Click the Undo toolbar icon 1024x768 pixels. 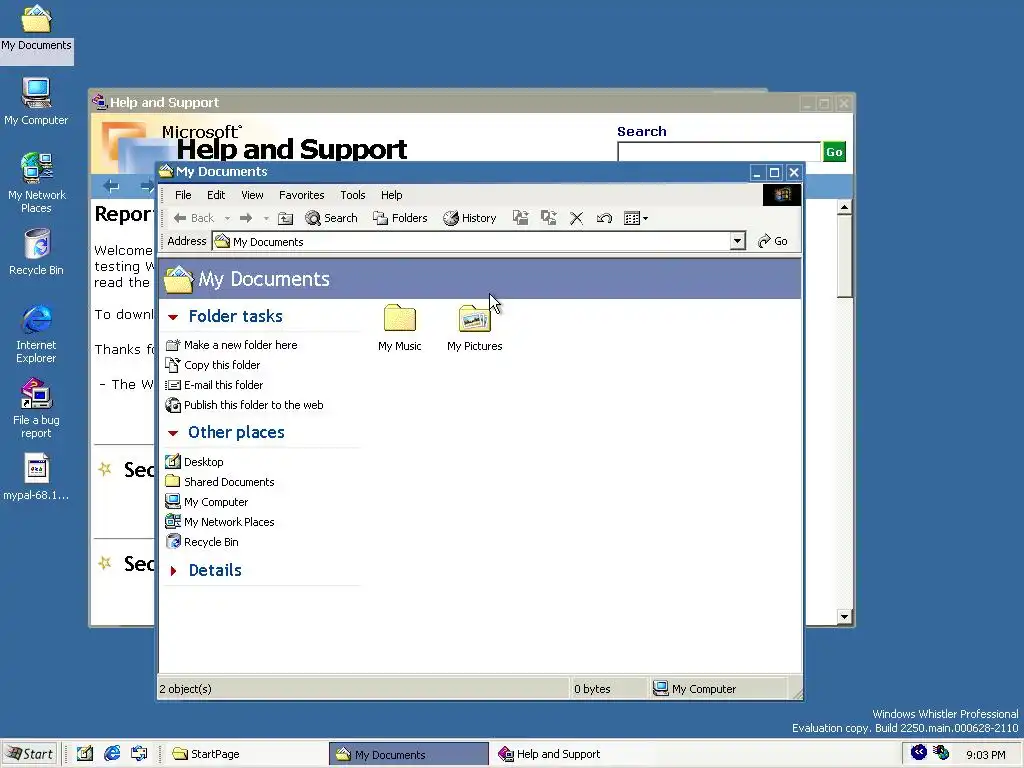point(604,218)
